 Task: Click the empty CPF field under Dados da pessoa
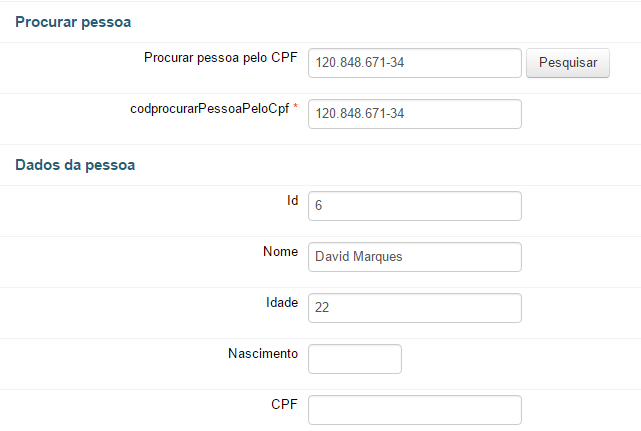415,410
